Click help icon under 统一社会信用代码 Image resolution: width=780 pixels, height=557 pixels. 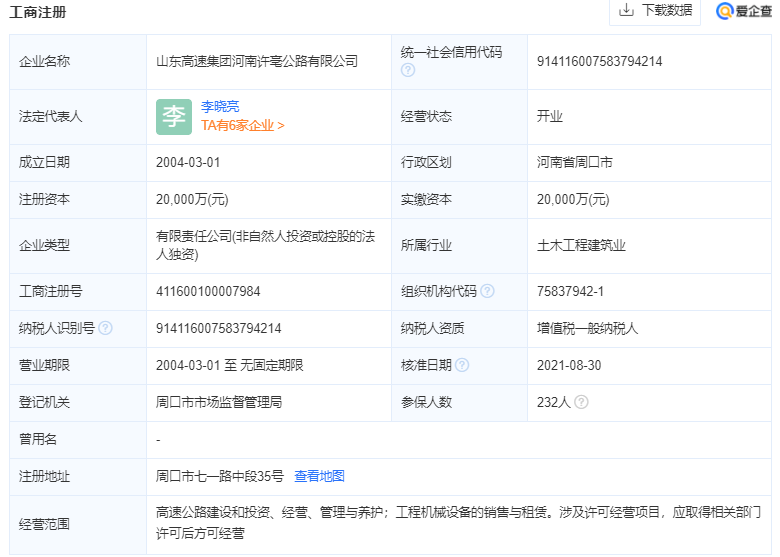(408, 71)
